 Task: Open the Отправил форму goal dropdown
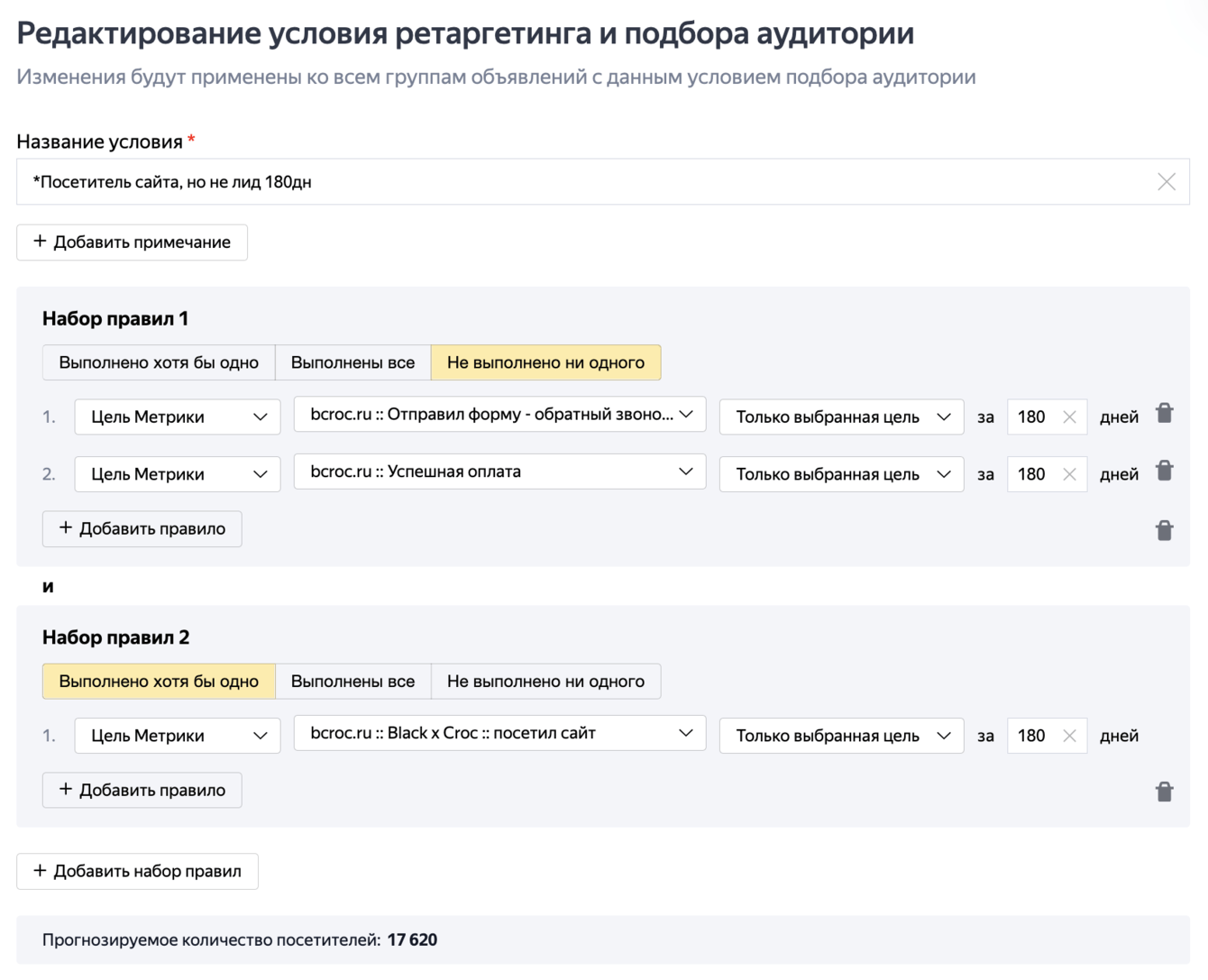499,415
